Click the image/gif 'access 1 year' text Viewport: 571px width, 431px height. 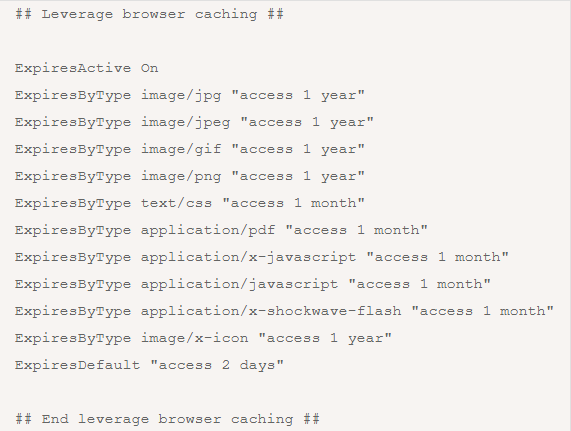(x=298, y=149)
